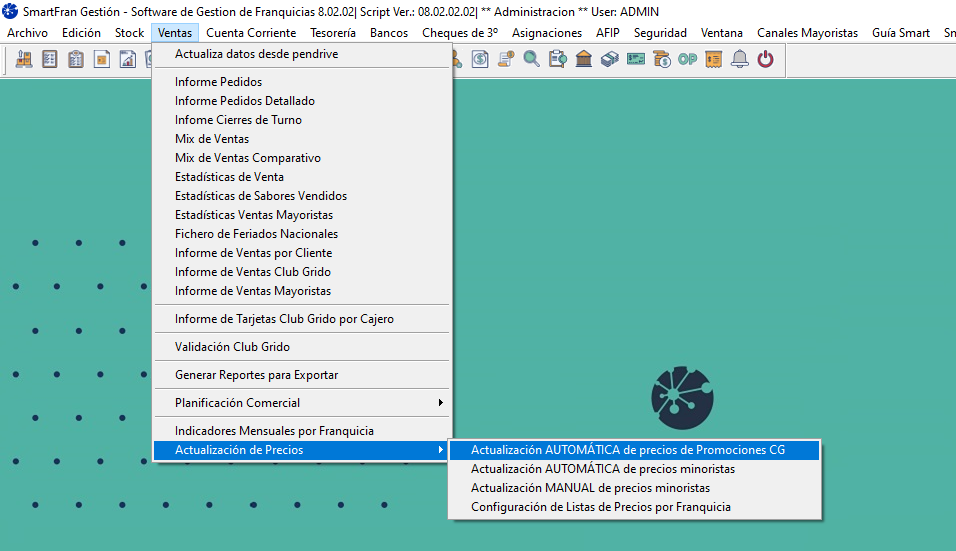Select Validación Club Grido
This screenshot has height=551, width=956.
pos(232,347)
